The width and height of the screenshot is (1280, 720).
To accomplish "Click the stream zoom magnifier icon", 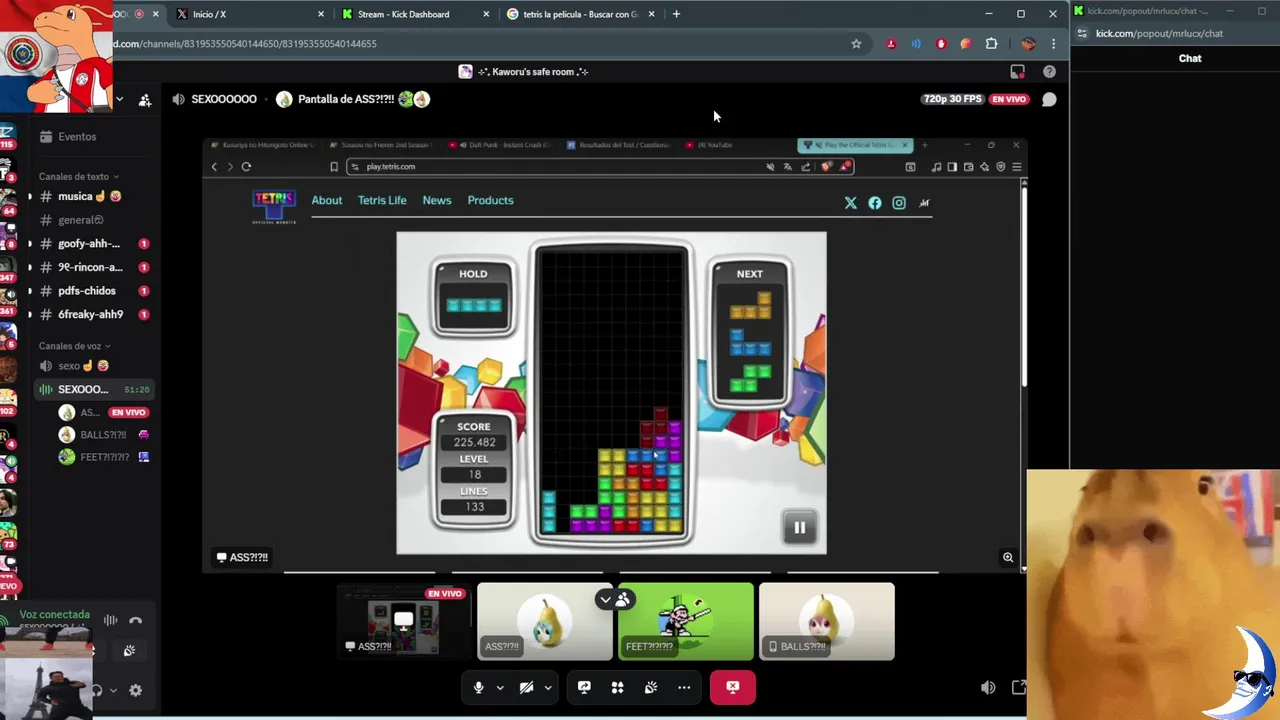I will click(1008, 557).
